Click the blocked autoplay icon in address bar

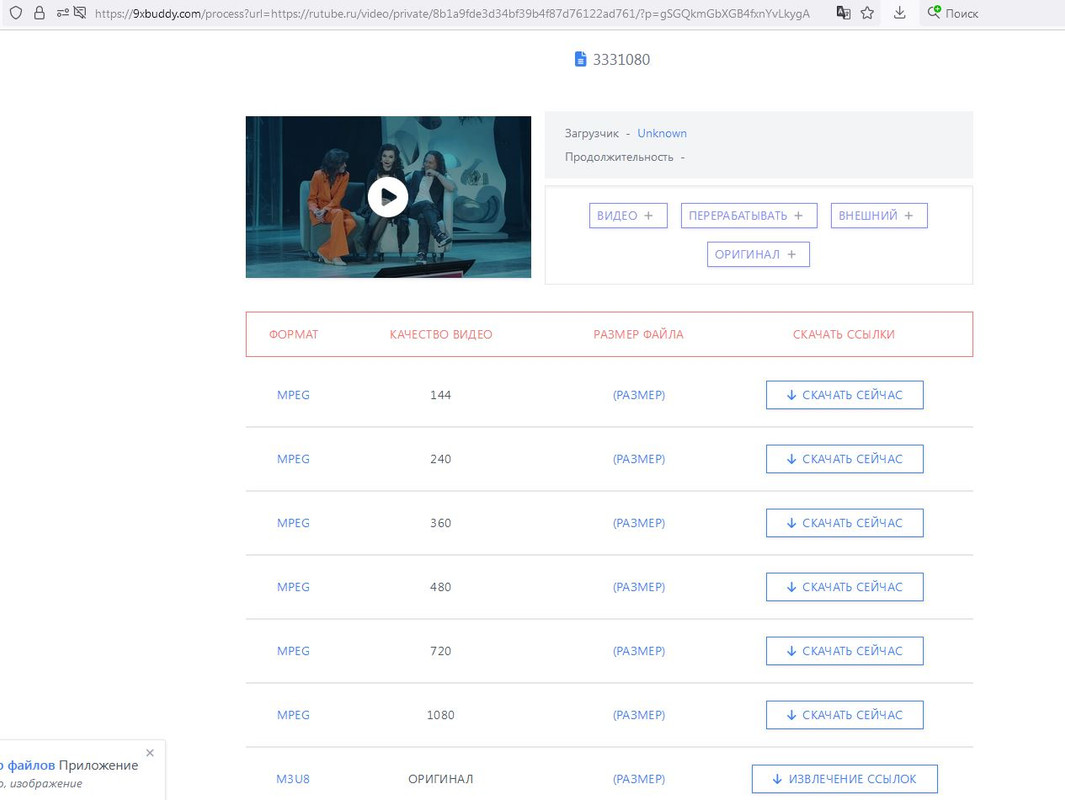click(x=80, y=13)
